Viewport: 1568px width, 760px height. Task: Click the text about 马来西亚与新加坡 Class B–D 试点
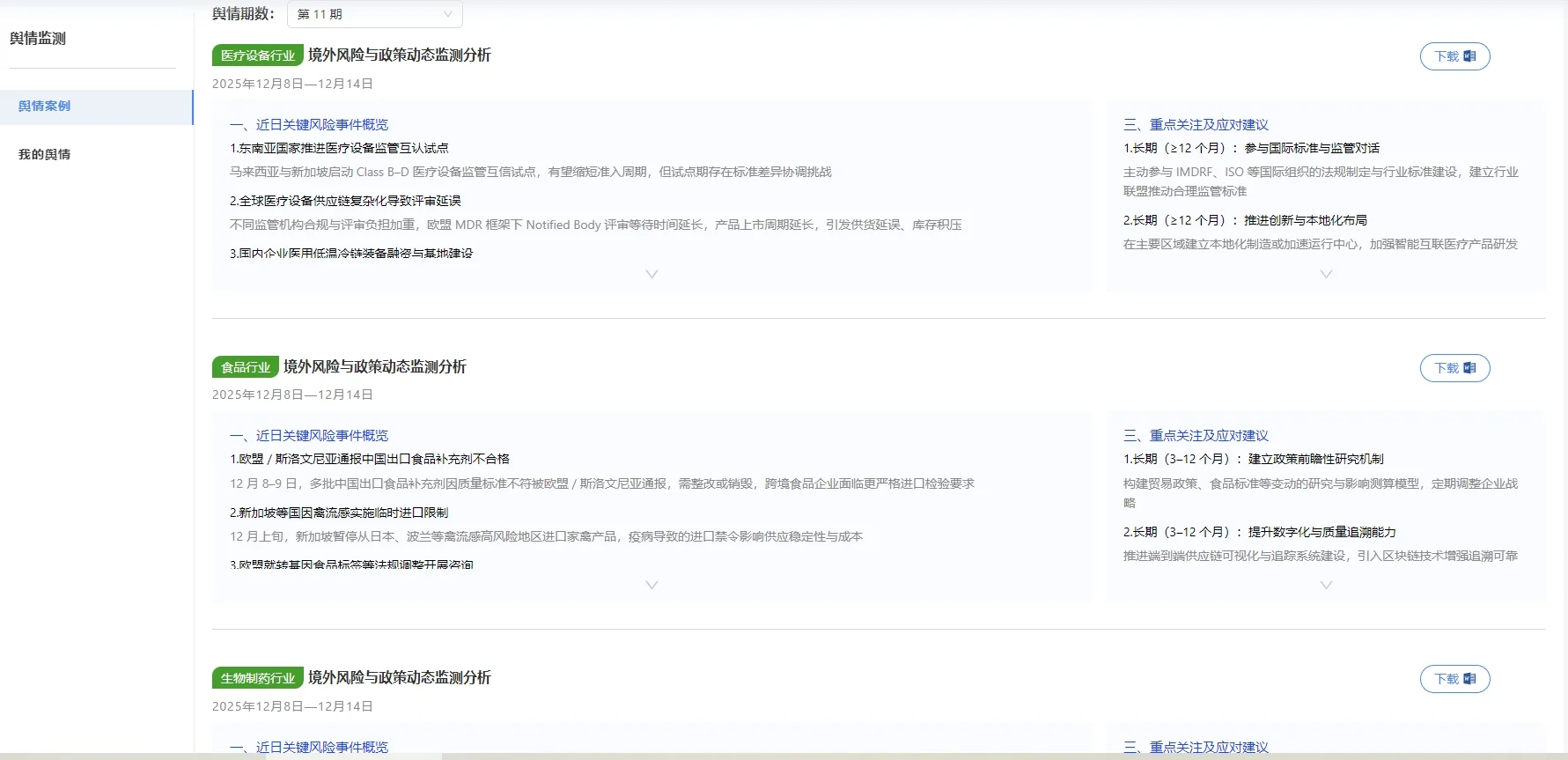pos(531,172)
